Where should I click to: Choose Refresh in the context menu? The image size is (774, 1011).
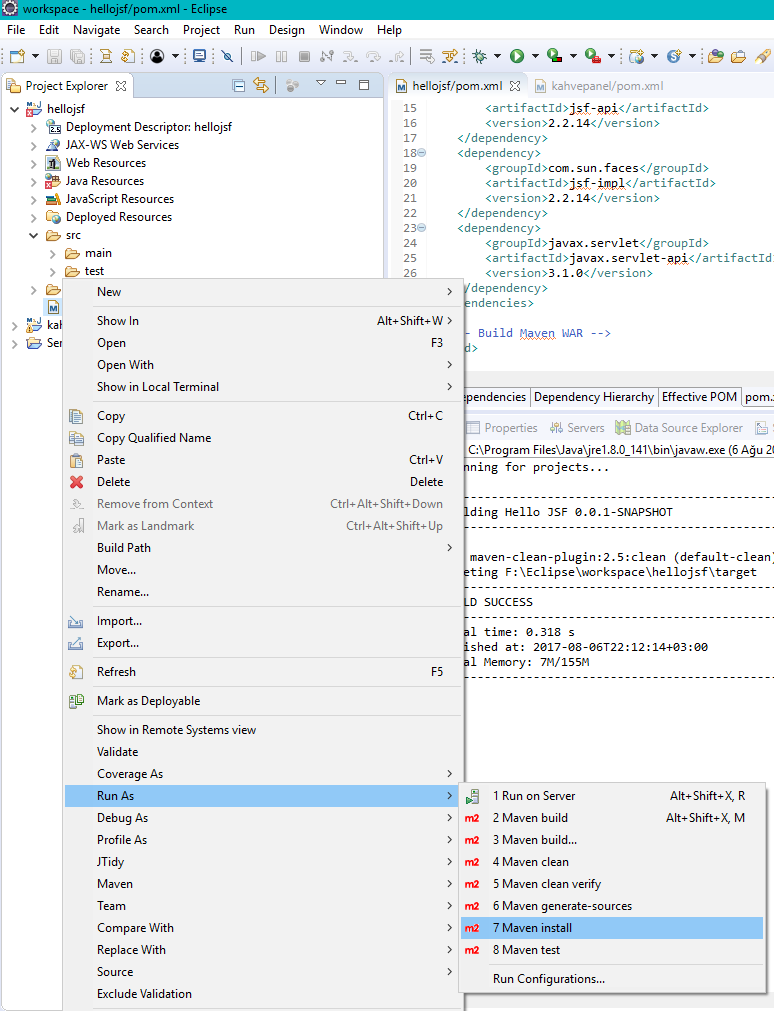pyautogui.click(x=264, y=672)
